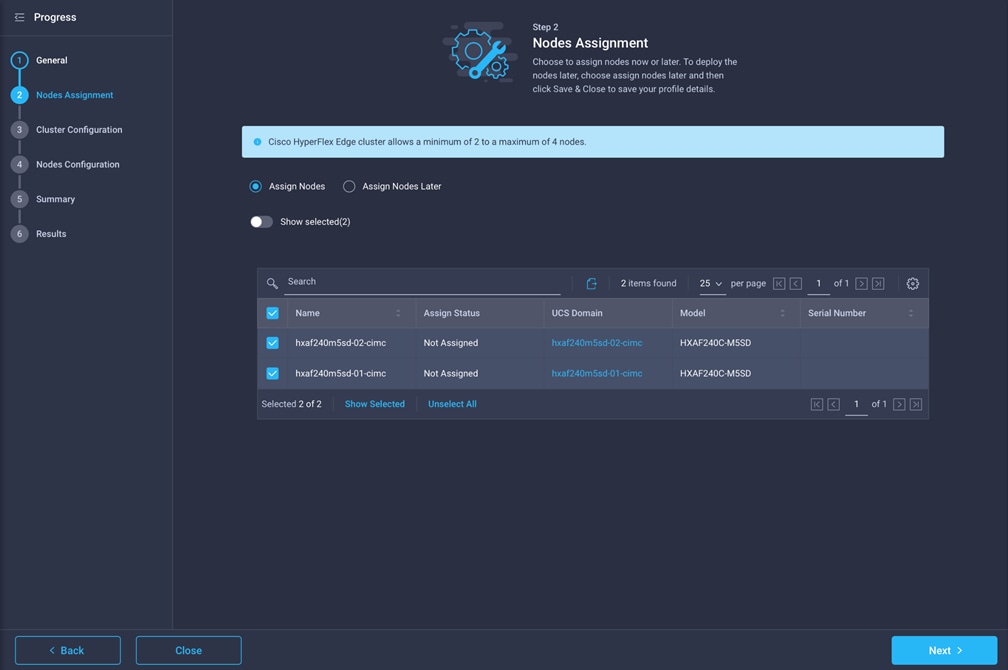Image resolution: width=1008 pixels, height=670 pixels.
Task: Click Show Selected link below table
Action: [x=375, y=404]
